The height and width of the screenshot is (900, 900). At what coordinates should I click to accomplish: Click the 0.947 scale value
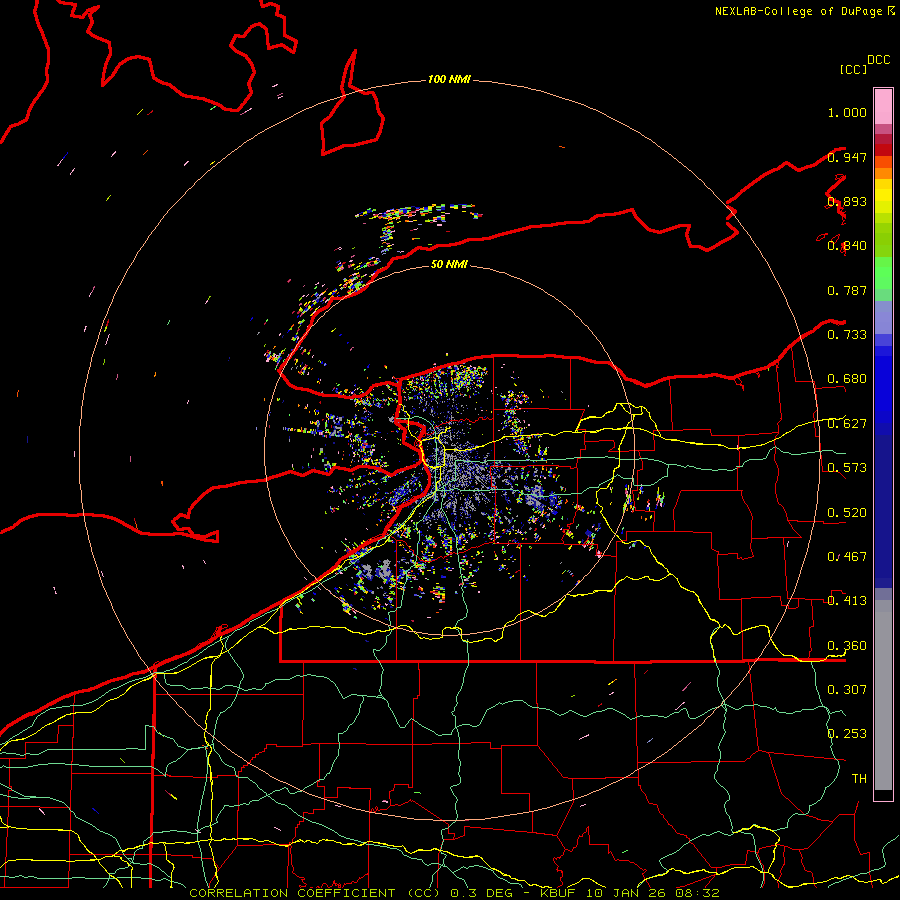tap(847, 157)
